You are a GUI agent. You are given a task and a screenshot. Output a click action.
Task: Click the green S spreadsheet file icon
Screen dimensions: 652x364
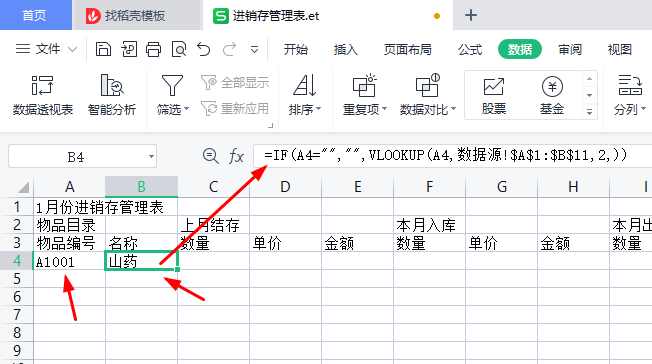tap(221, 16)
